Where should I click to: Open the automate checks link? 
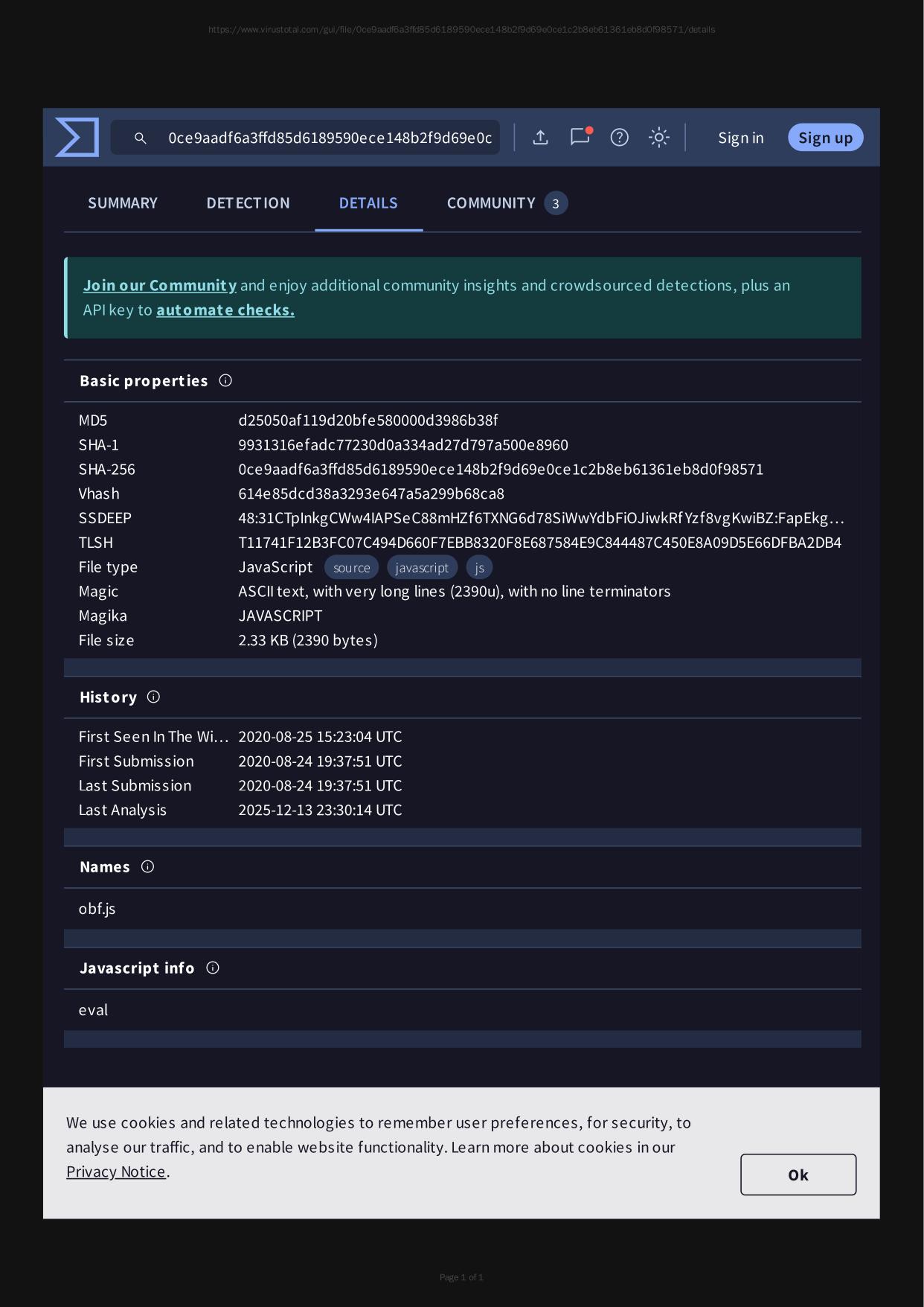click(225, 310)
